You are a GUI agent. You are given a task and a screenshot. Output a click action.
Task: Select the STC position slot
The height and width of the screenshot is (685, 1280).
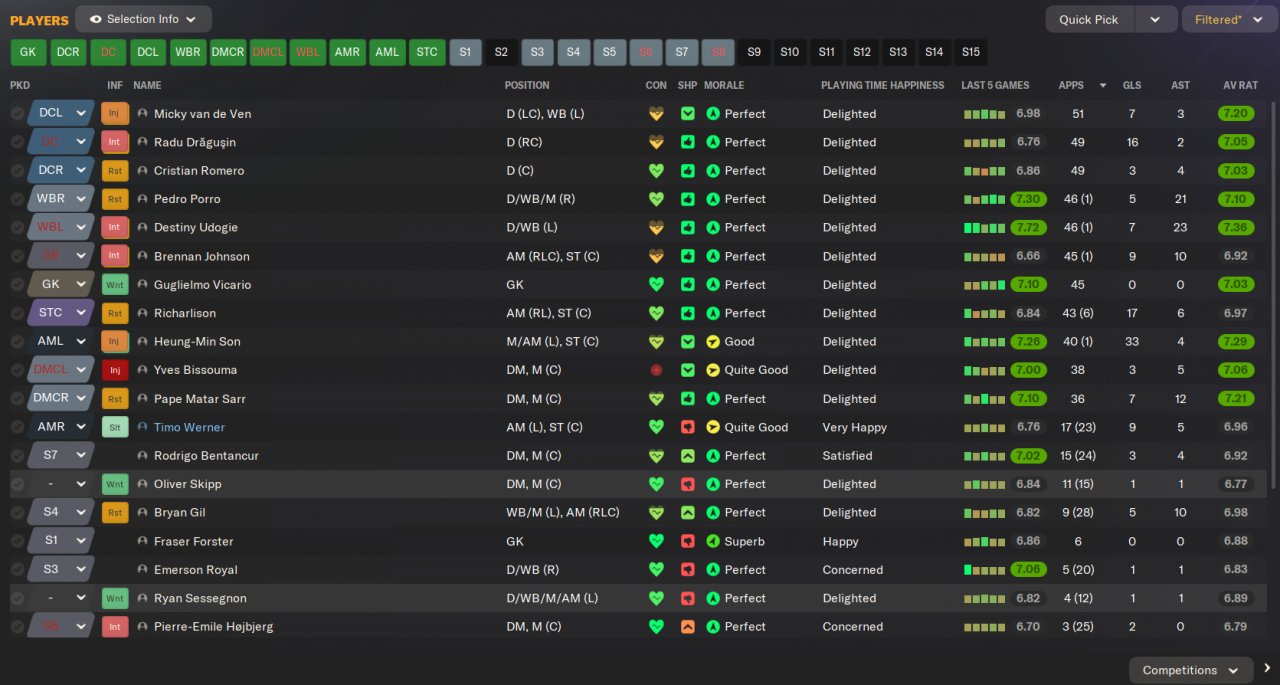[x=427, y=52]
